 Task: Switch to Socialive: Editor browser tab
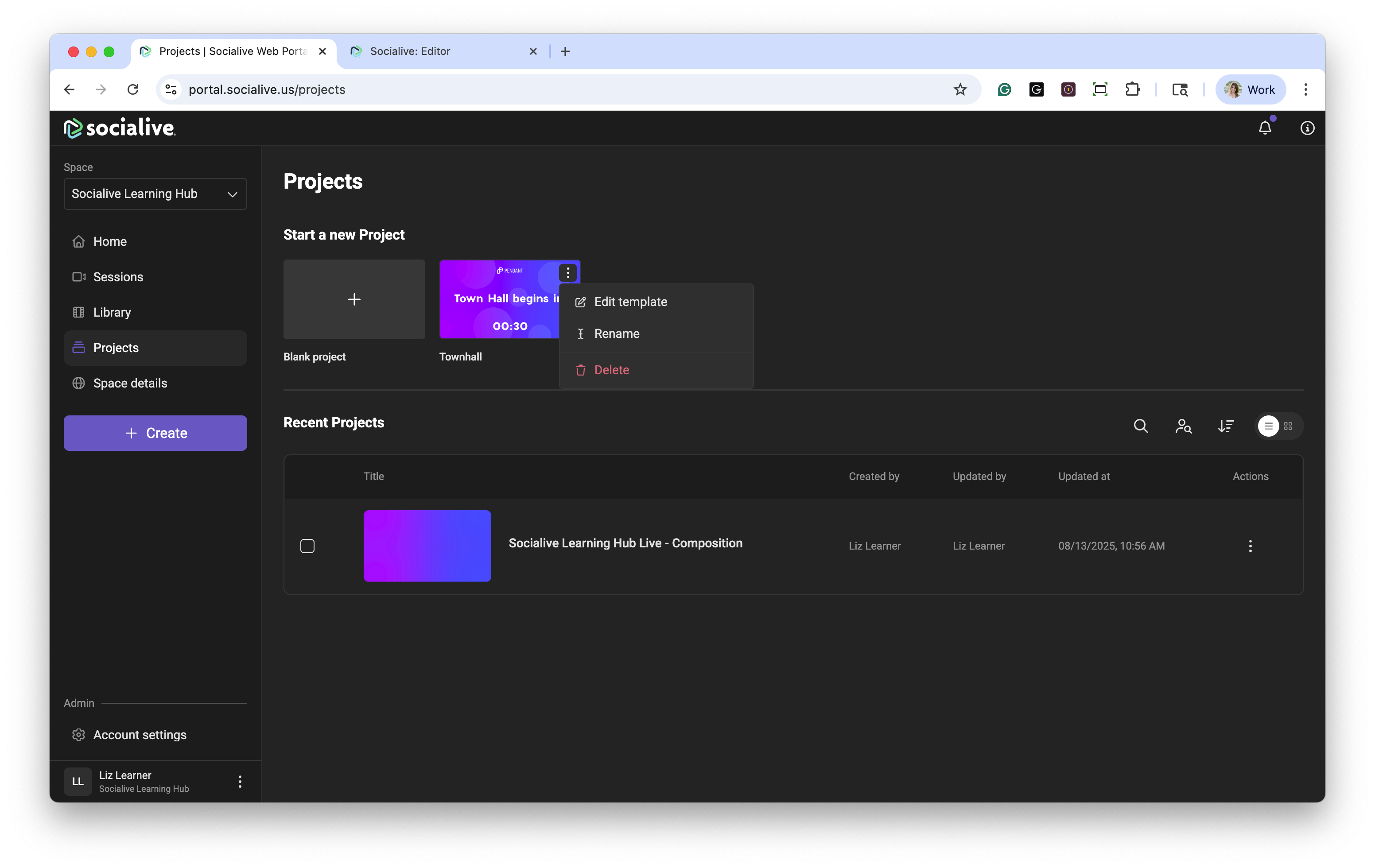tap(410, 51)
